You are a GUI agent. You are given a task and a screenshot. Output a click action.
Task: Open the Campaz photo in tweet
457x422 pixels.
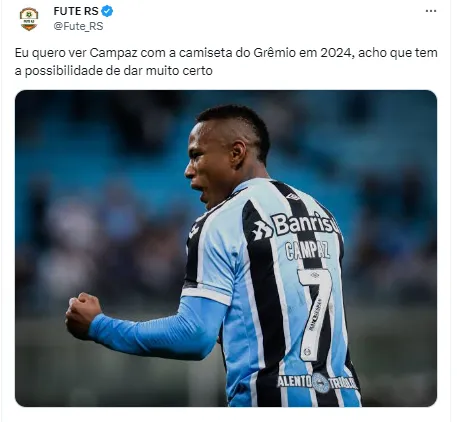pyautogui.click(x=226, y=248)
